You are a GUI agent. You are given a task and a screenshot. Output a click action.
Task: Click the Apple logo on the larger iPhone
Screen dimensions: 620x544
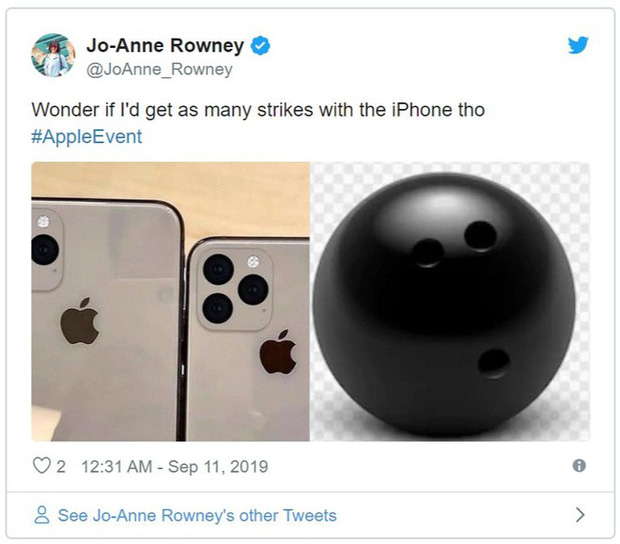(x=79, y=321)
